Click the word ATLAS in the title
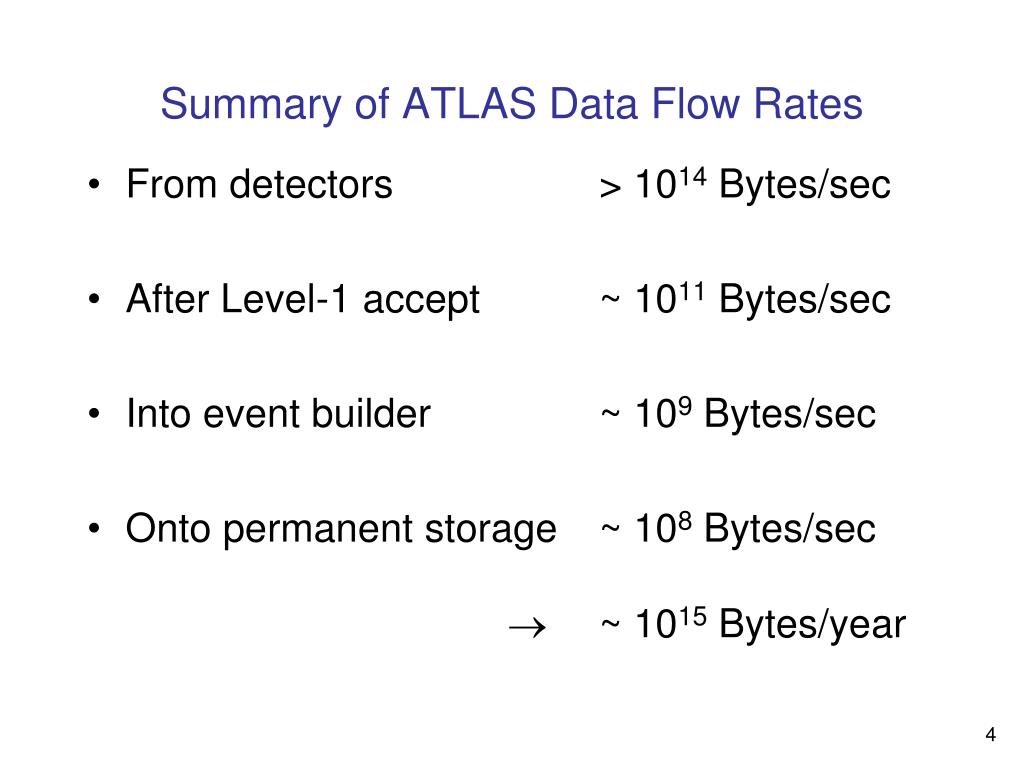Image resolution: width=1024 pixels, height=768 pixels. tap(469, 104)
